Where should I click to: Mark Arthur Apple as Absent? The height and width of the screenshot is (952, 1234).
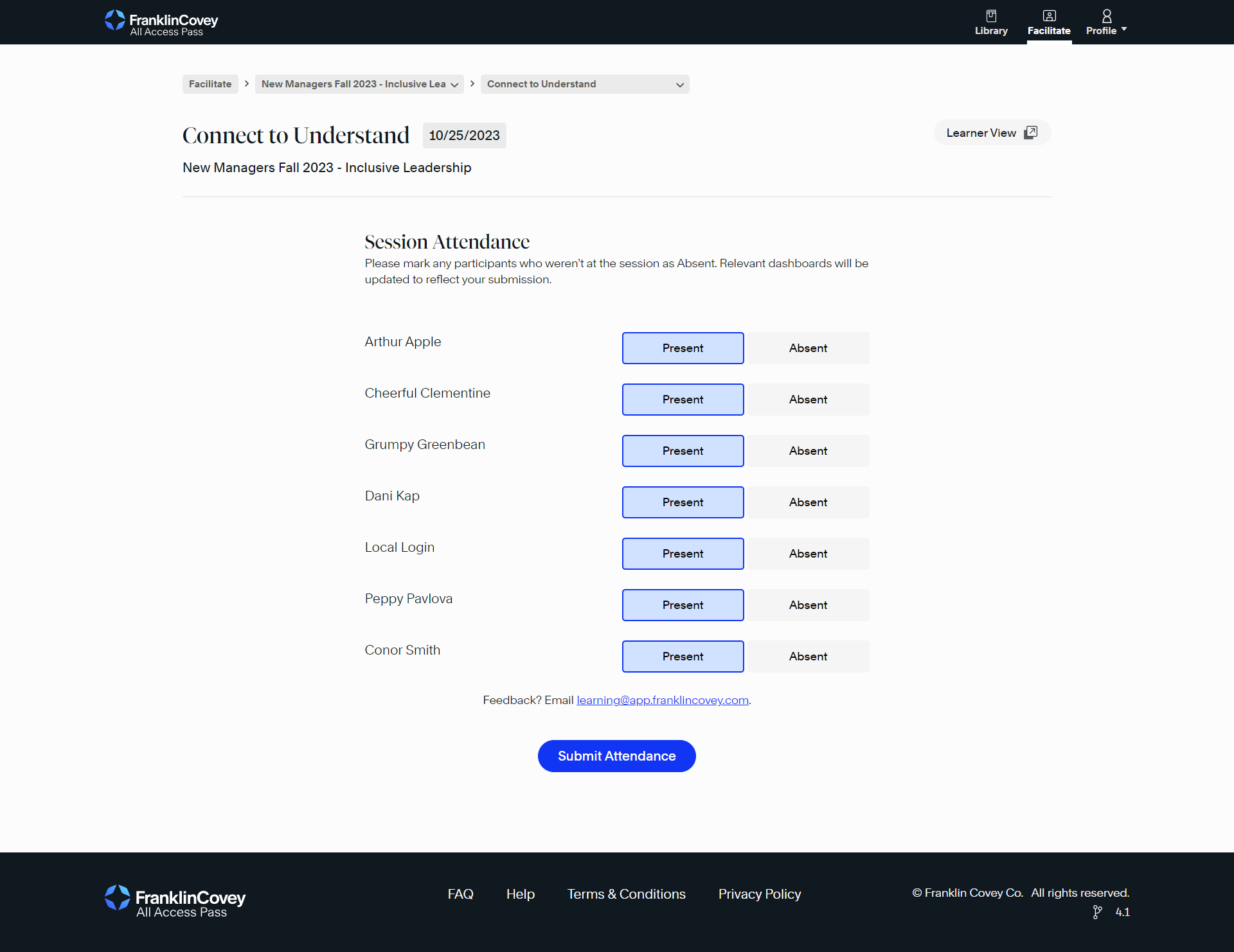[808, 348]
